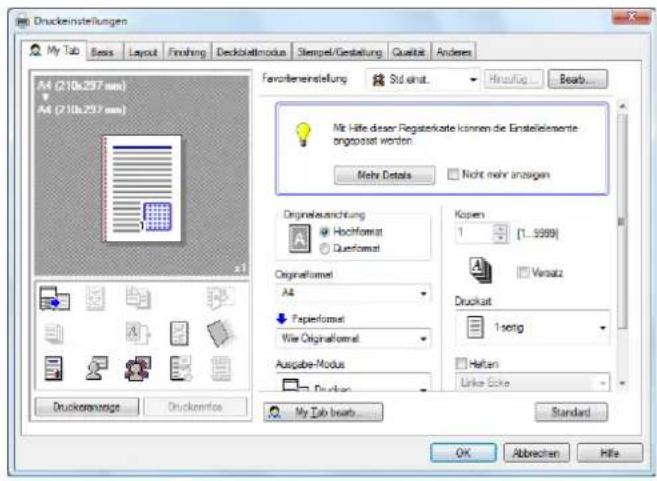Decrease Kopien with the down arrow
Image resolution: width=657 pixels, height=481 pixels.
pos(500,238)
